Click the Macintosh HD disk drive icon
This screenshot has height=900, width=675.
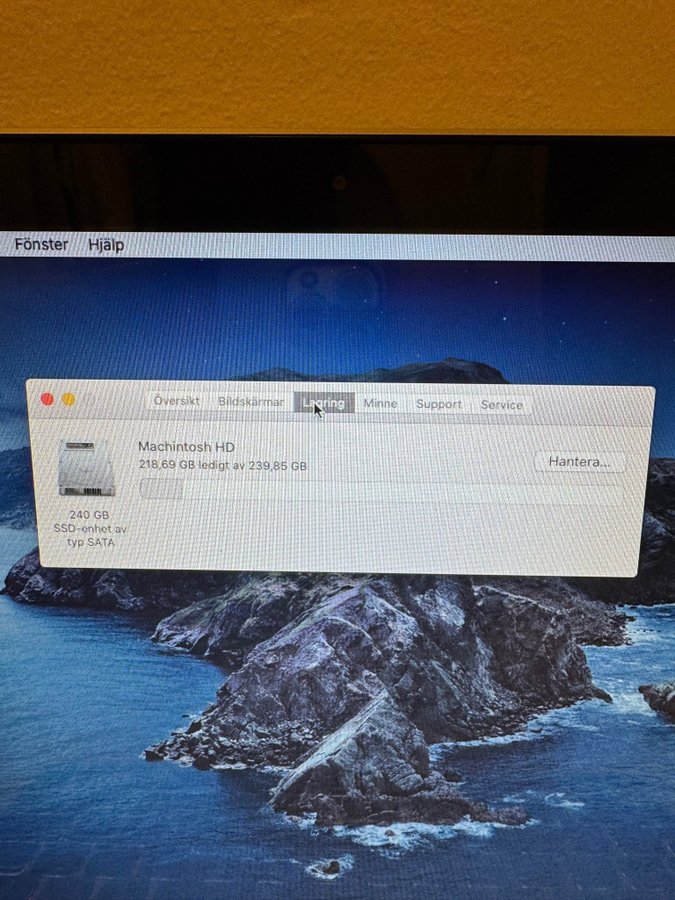tap(86, 468)
